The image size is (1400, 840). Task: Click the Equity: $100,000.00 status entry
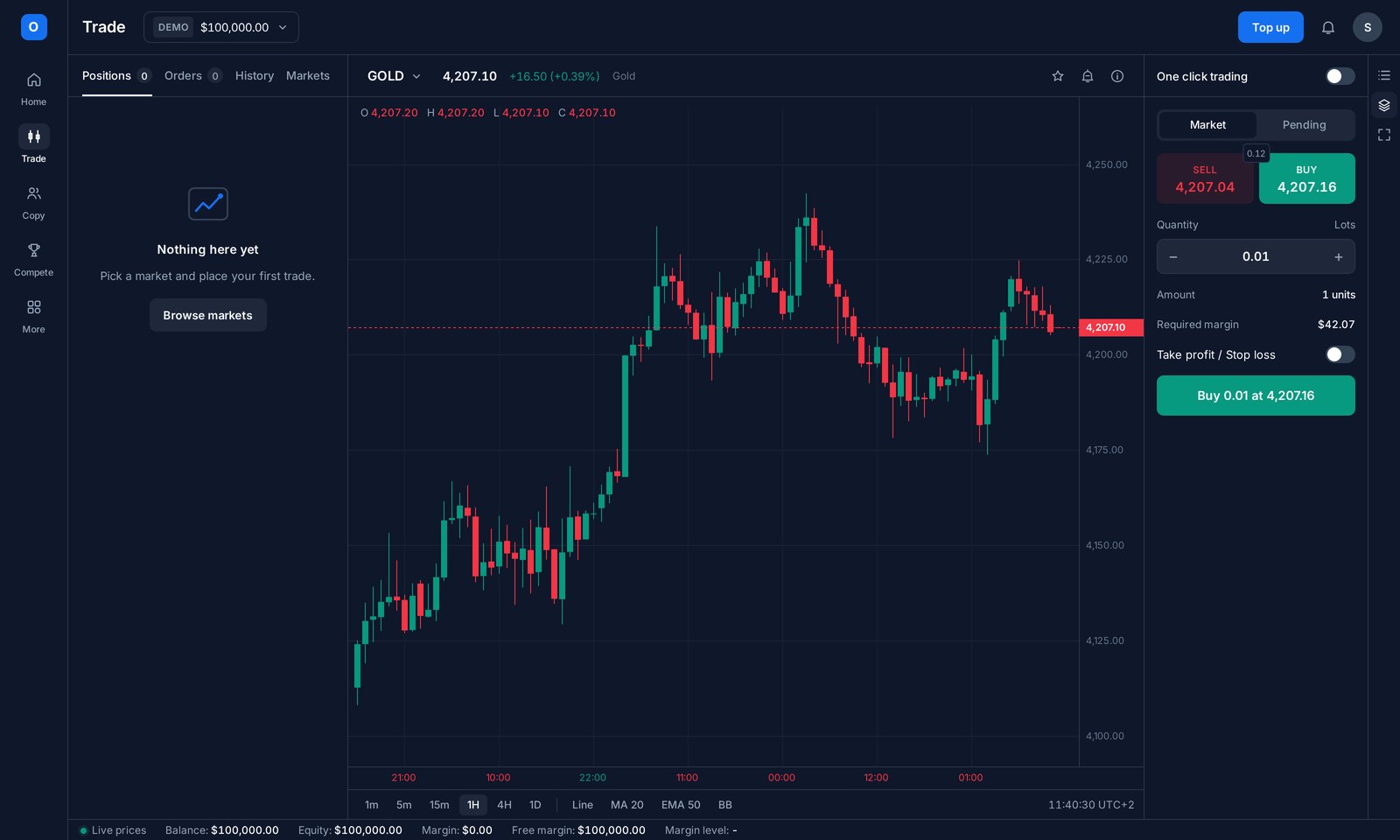350,830
